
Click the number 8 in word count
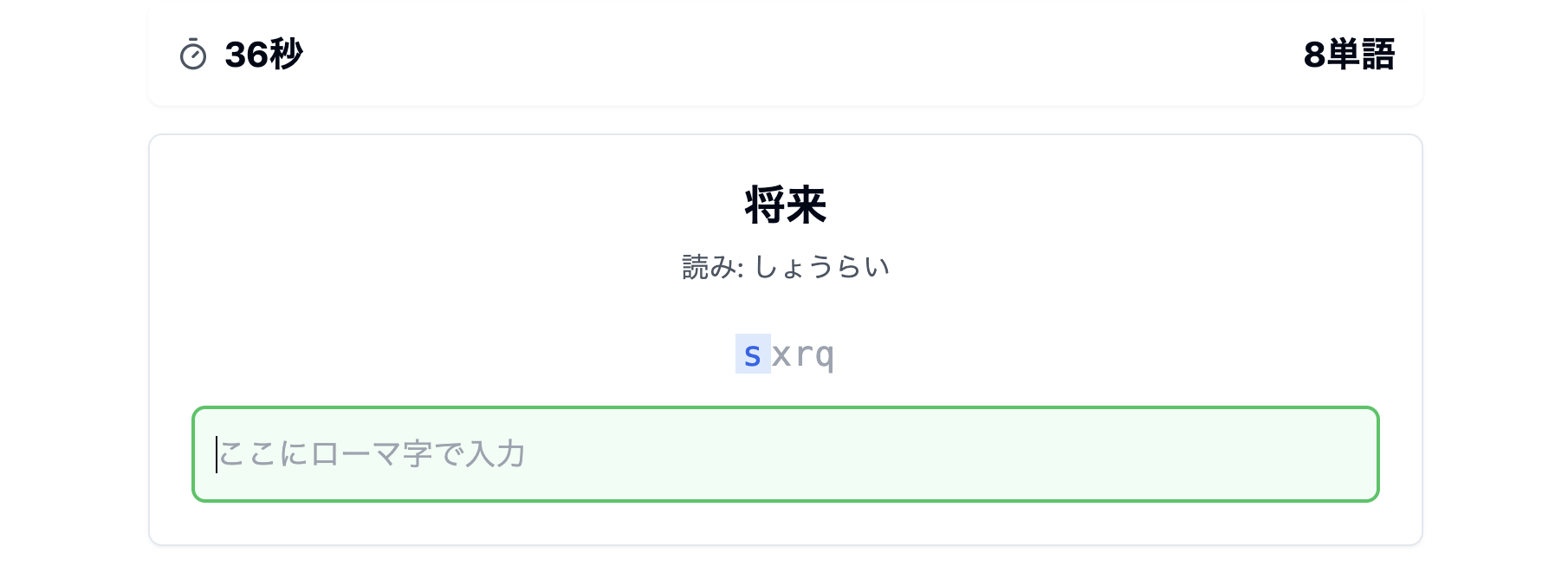1314,55
